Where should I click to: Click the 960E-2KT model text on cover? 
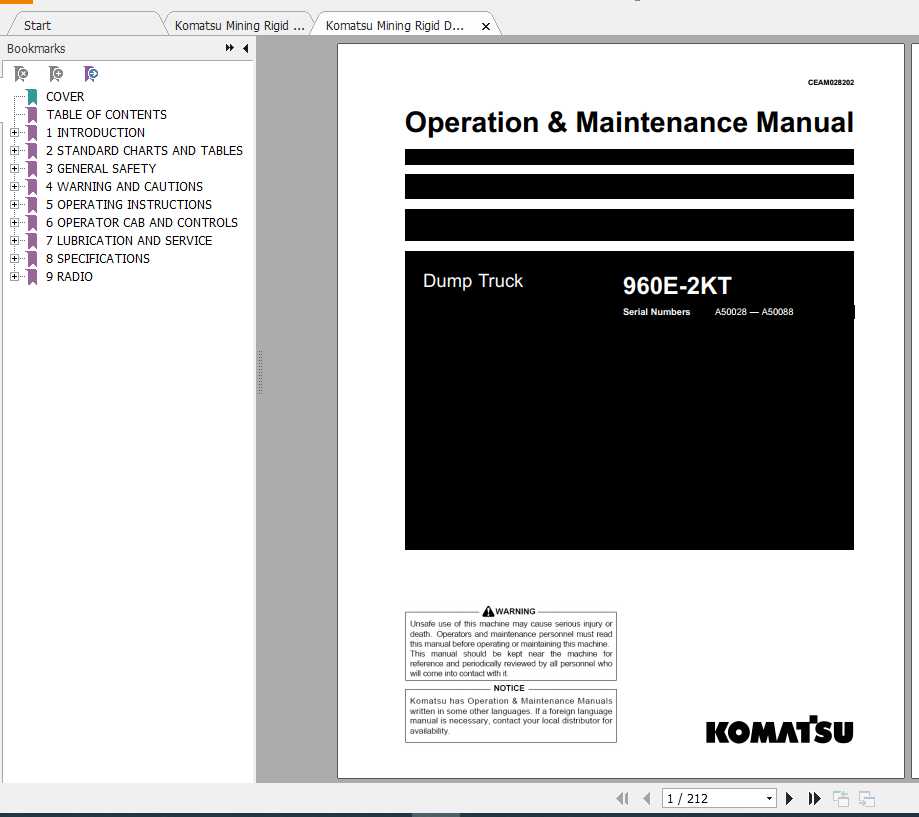pyautogui.click(x=677, y=286)
